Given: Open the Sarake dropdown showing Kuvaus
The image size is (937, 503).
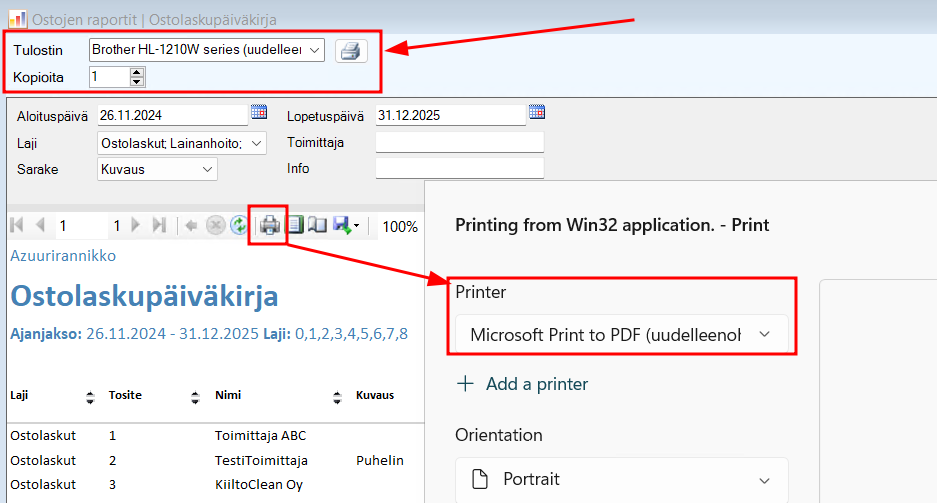Looking at the screenshot, I should [x=208, y=170].
